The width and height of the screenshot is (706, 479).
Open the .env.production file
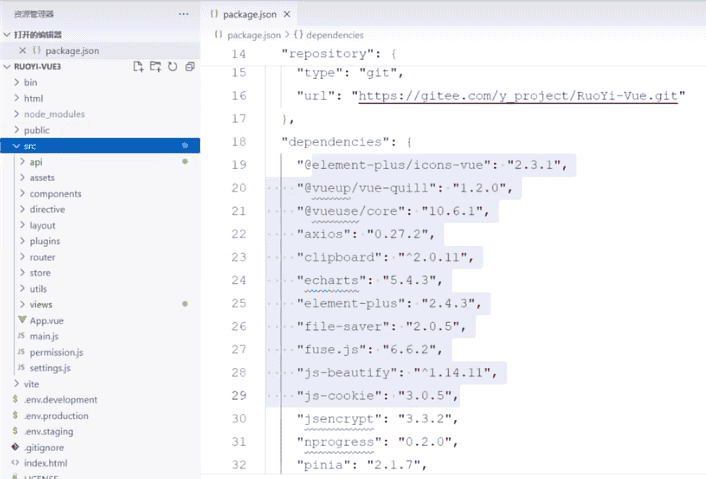pyautogui.click(x=56, y=415)
